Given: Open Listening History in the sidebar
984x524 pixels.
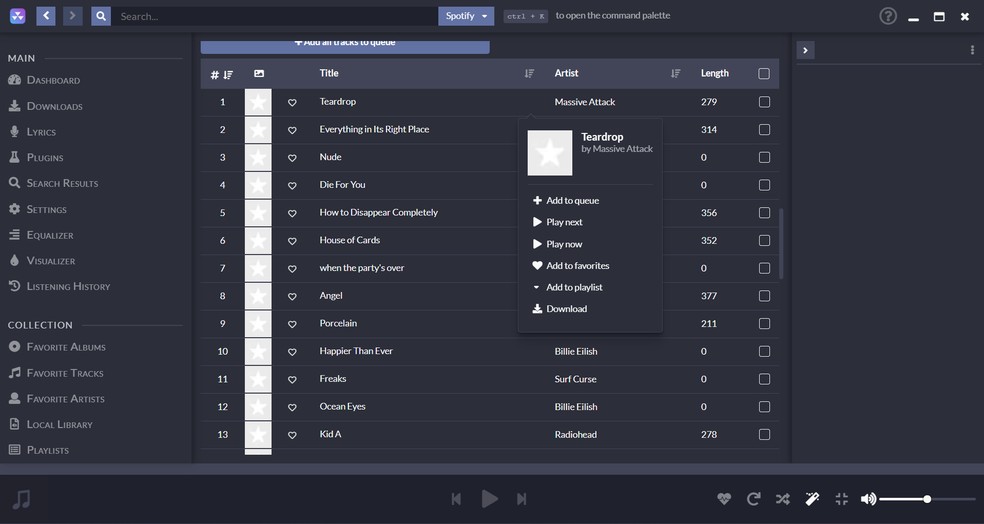Looking at the screenshot, I should point(68,287).
